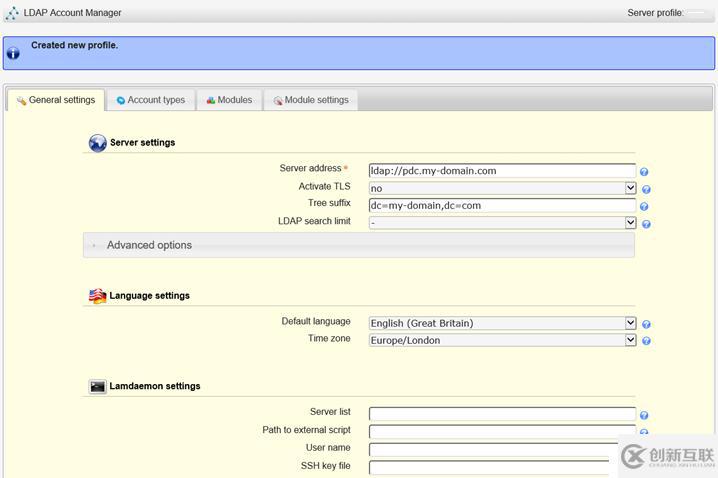Viewport: 718px width, 478px height.
Task: Click the 'Server profile:' label in header
Action: (655, 13)
